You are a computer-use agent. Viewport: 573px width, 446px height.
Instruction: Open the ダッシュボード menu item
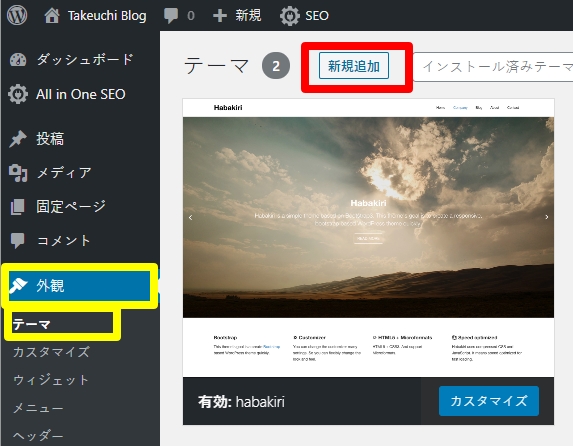[x=85, y=59]
